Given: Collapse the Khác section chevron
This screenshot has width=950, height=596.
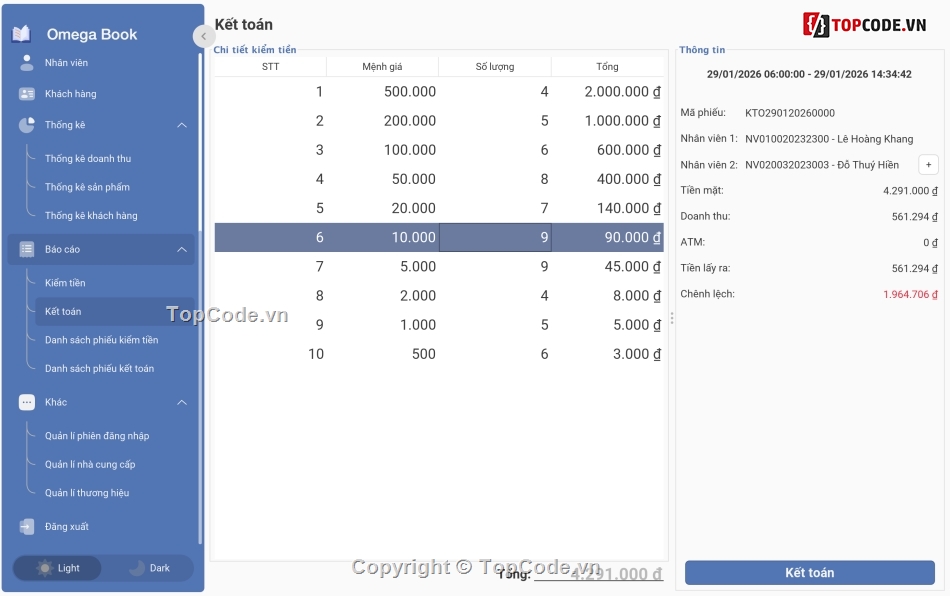Looking at the screenshot, I should point(182,402).
